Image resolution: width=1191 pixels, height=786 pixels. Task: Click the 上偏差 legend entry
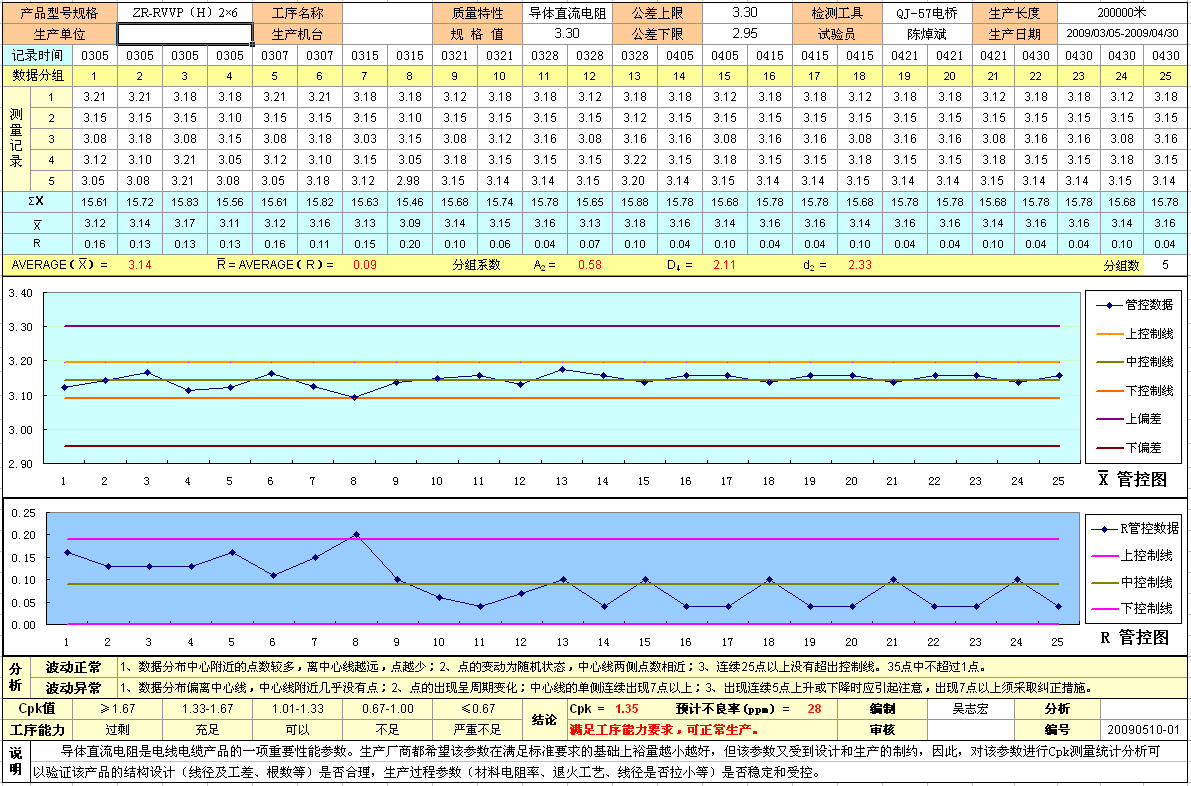pos(1134,419)
